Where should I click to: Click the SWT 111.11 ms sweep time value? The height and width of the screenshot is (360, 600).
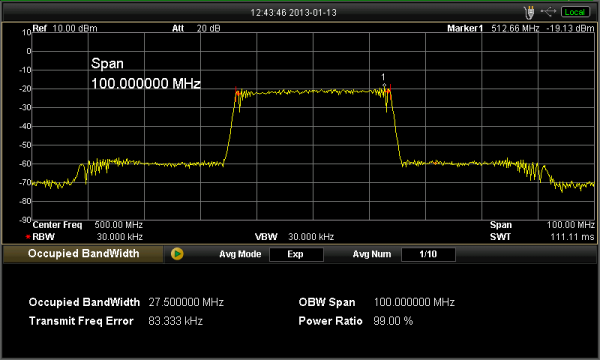[572, 237]
